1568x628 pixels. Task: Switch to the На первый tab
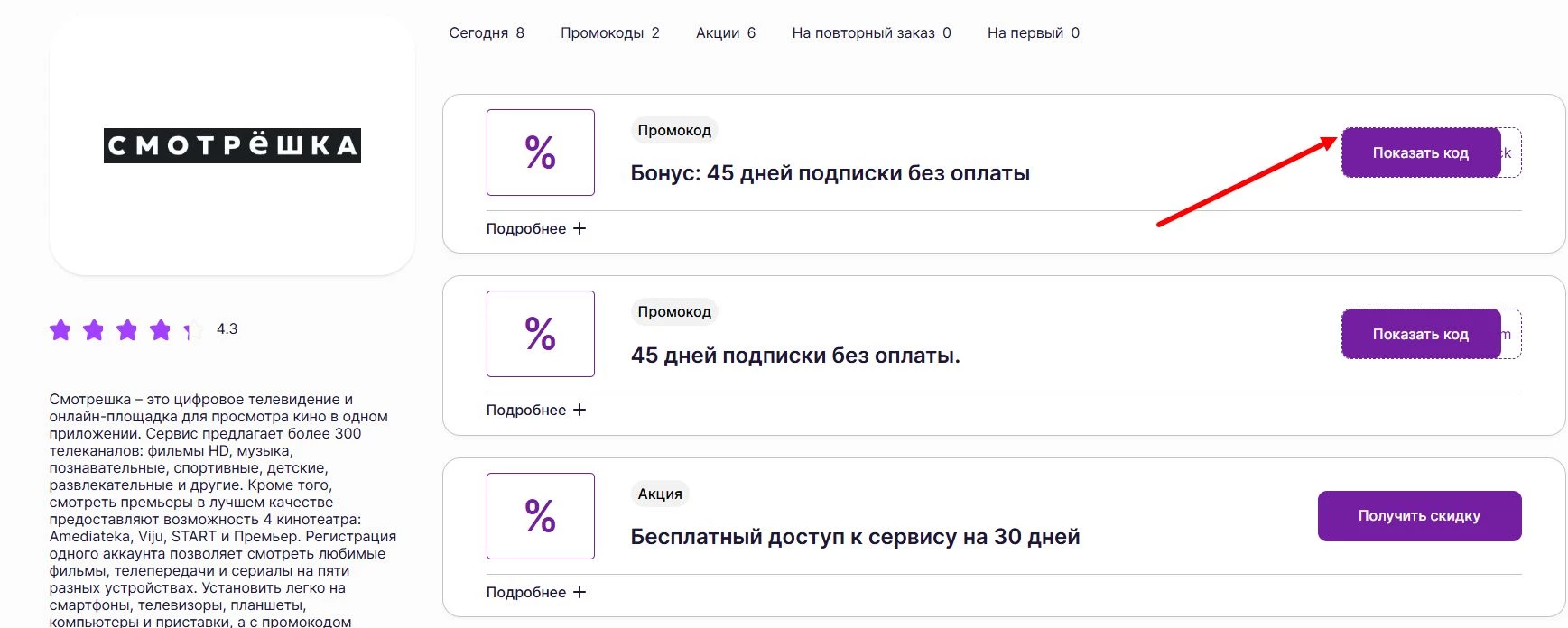[x=1034, y=33]
